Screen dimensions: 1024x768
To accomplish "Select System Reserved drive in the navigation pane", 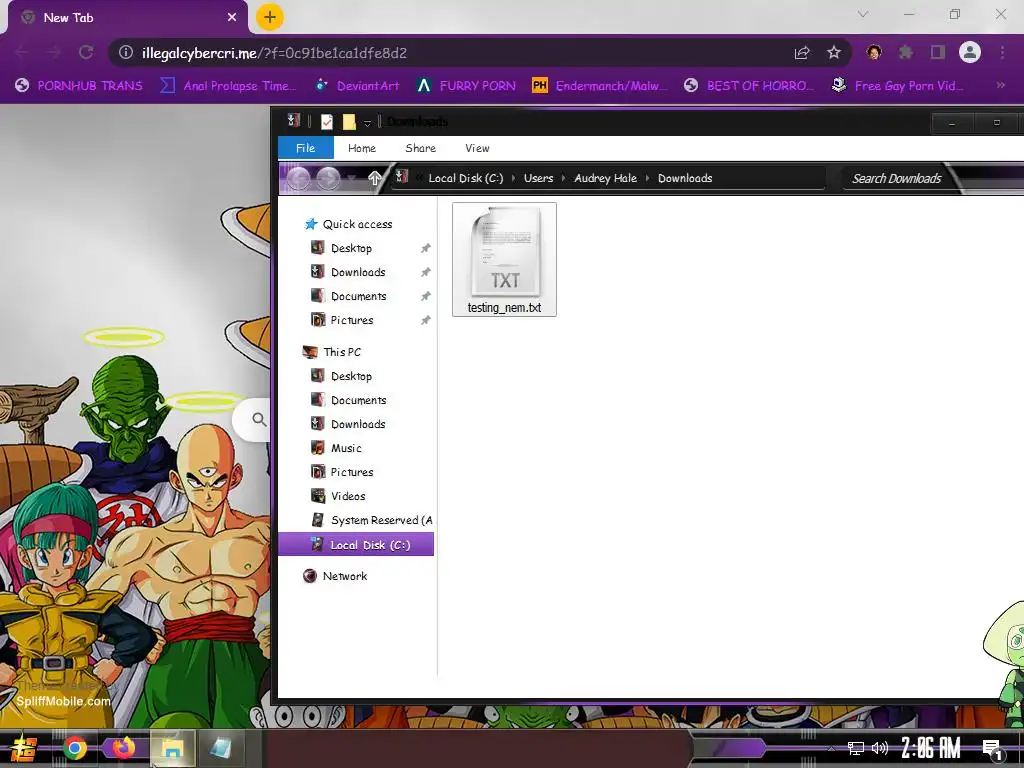I will tap(372, 520).
